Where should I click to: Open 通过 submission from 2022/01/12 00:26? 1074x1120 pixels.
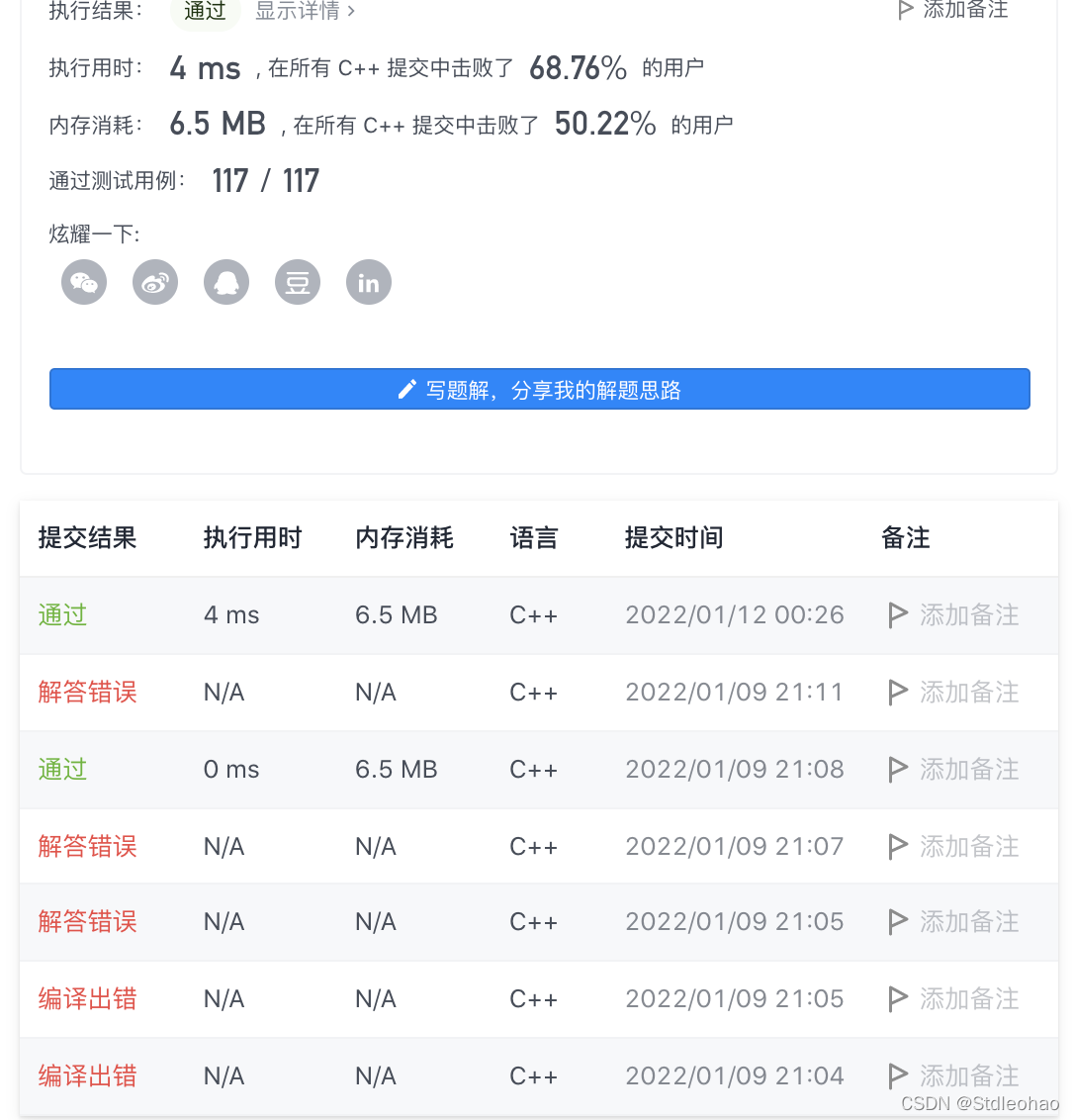tap(62, 615)
